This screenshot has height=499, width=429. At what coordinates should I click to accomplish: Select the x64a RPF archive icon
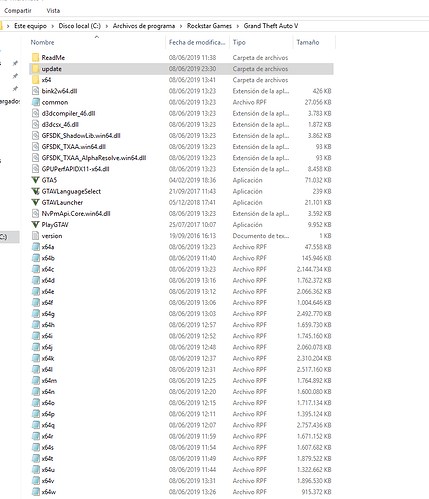(36, 247)
